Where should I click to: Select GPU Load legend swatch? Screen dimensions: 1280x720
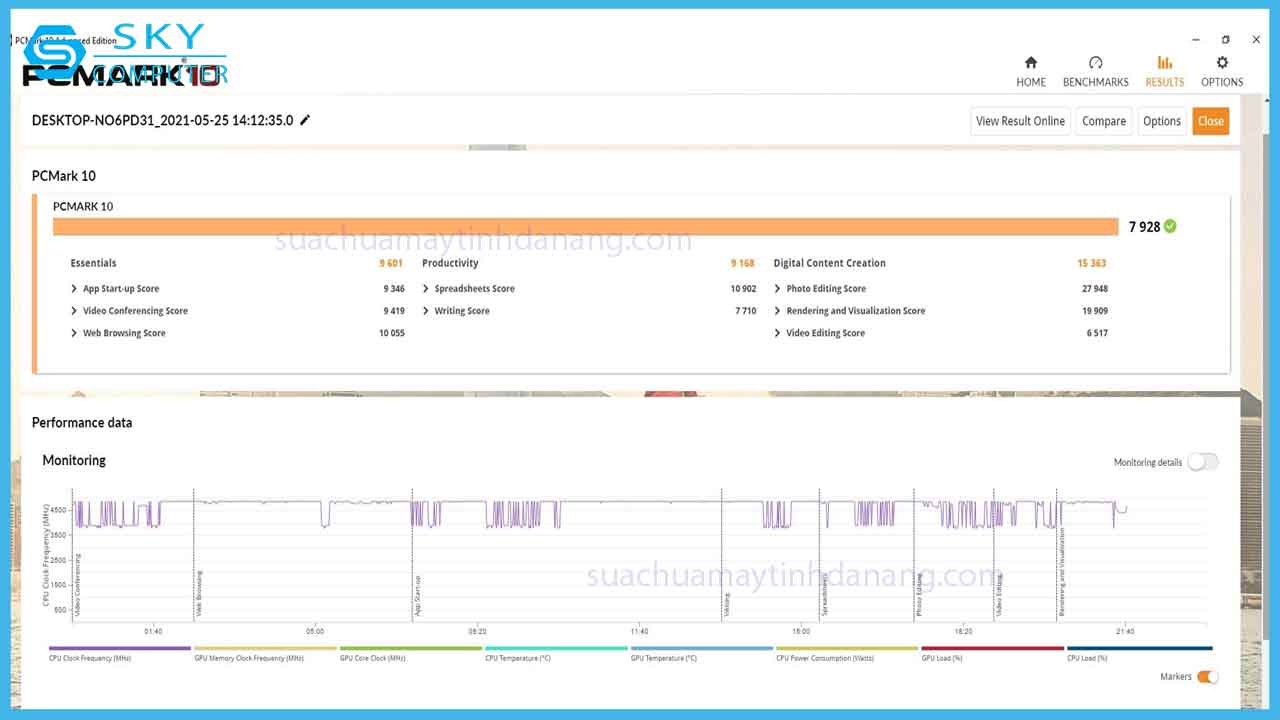coord(993,648)
